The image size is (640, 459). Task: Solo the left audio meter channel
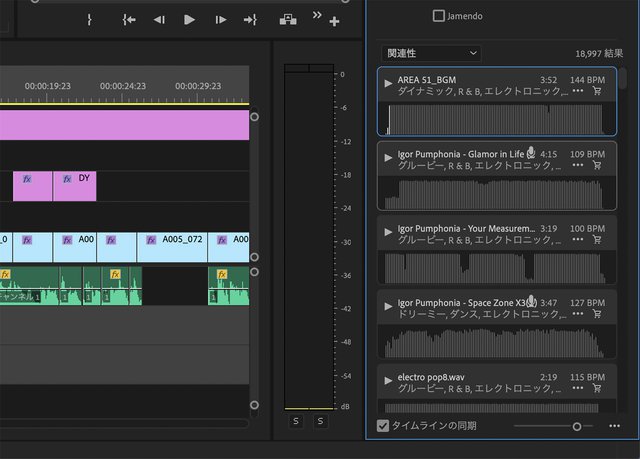point(296,422)
